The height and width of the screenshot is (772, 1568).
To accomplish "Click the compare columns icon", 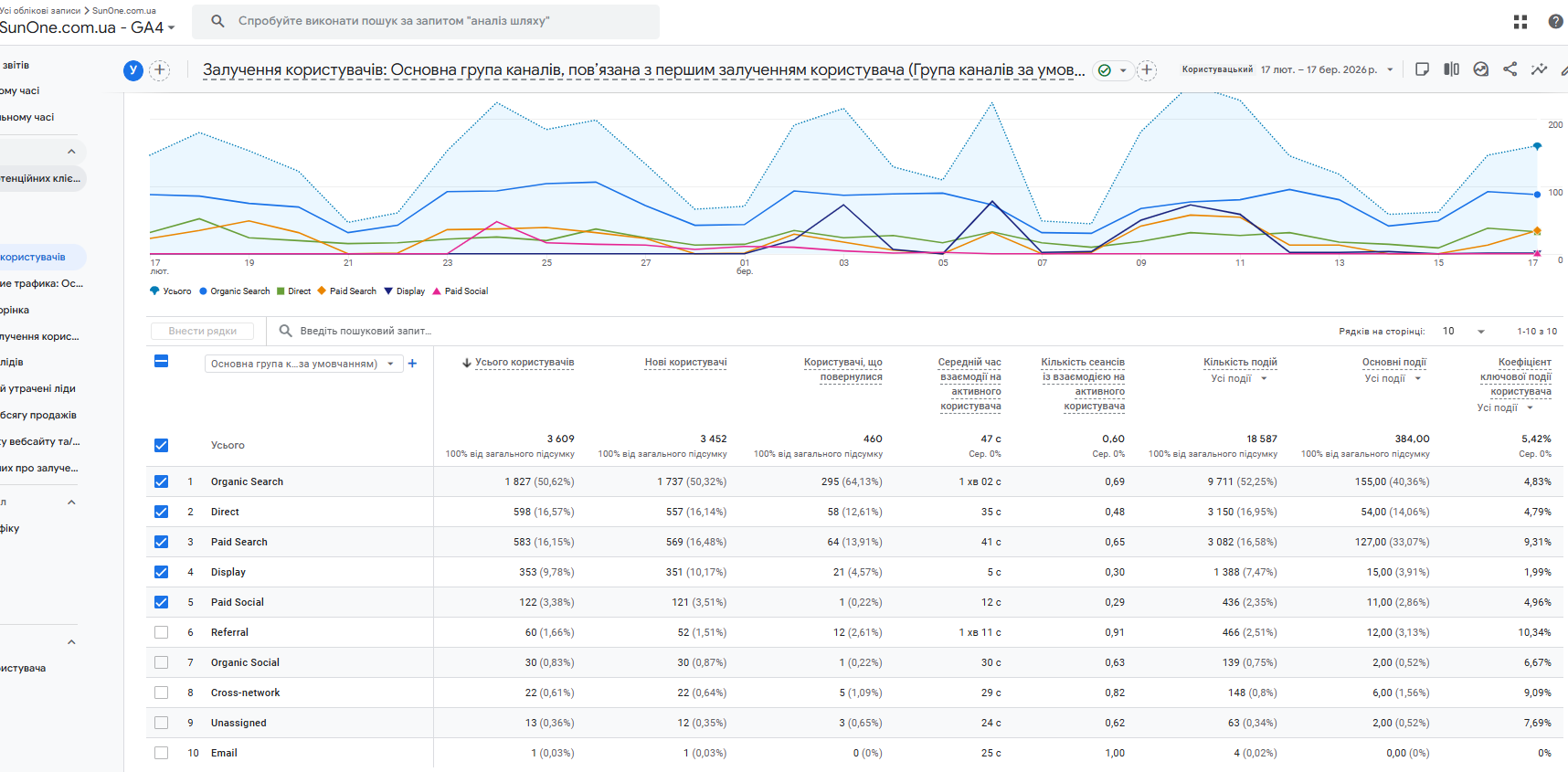I will [x=1451, y=69].
